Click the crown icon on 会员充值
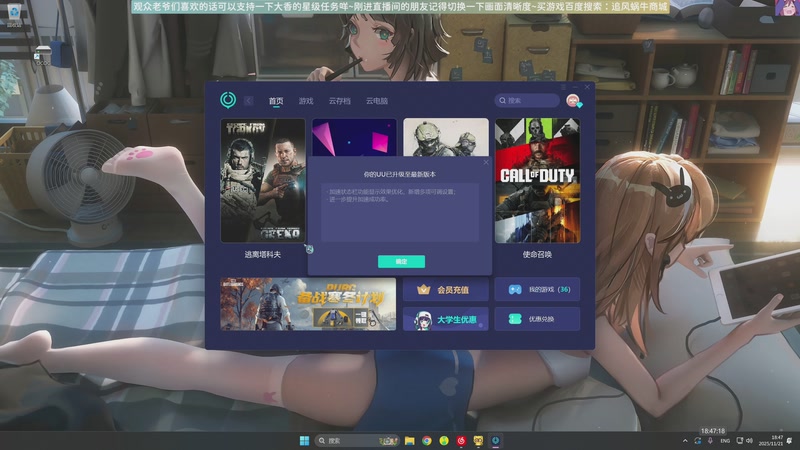This screenshot has width=800, height=450. point(423,289)
